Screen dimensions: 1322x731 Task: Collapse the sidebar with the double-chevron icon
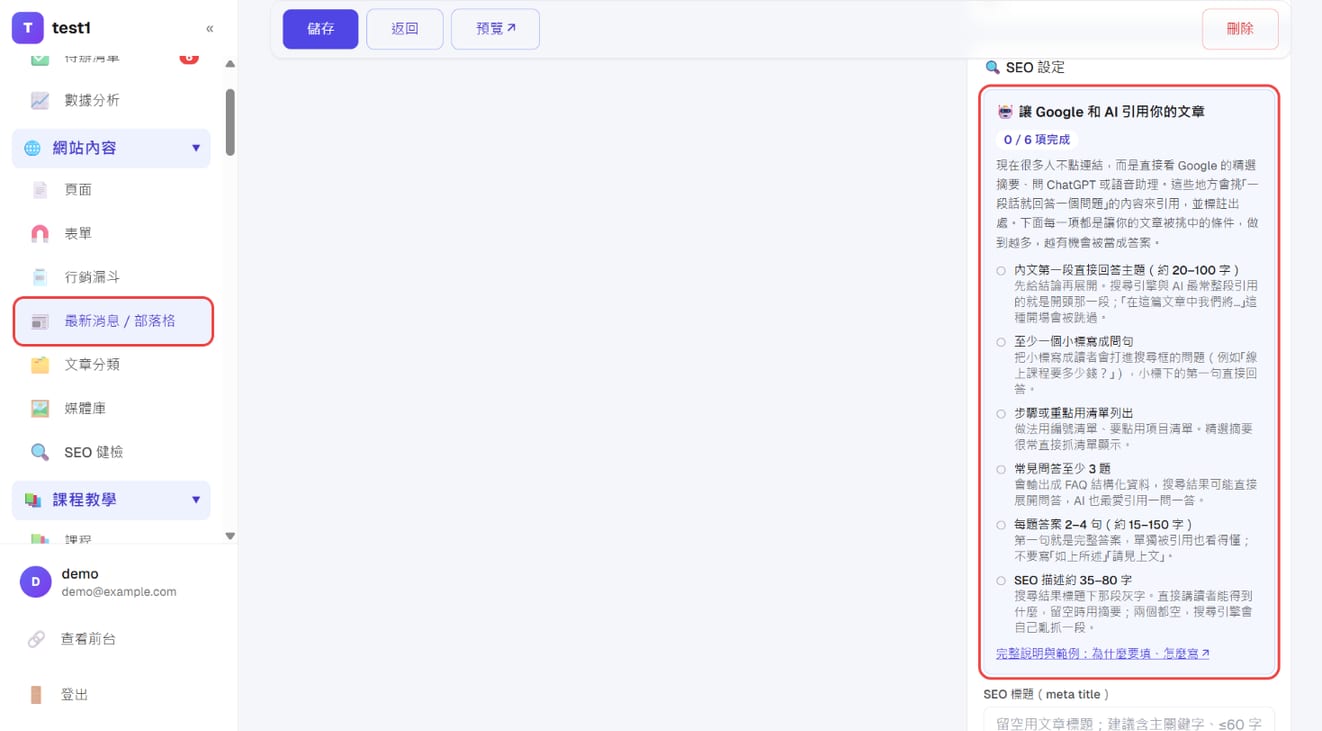[x=209, y=29]
